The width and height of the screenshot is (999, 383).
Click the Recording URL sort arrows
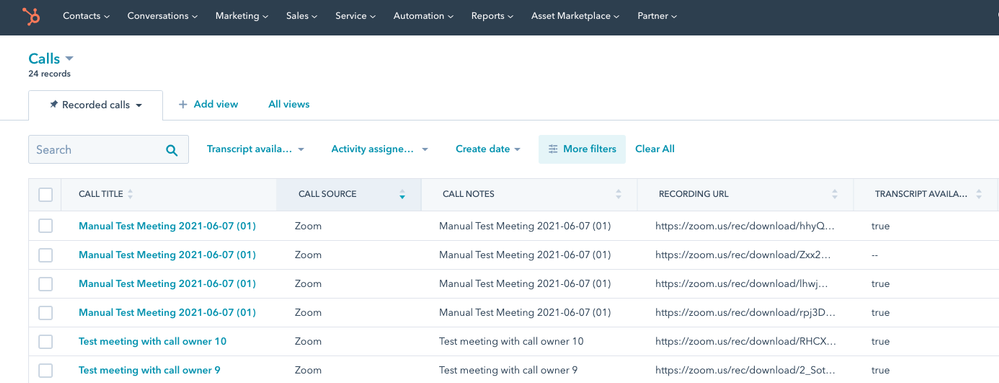click(x=835, y=194)
